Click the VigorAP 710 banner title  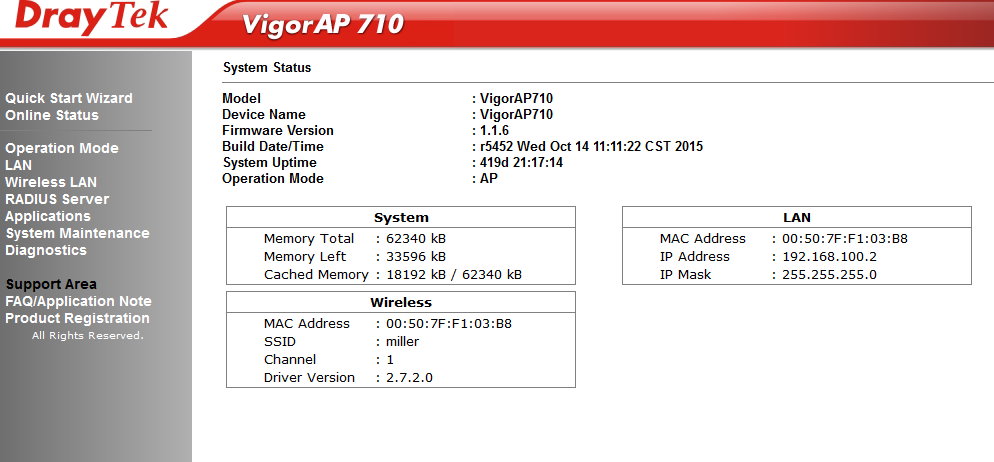tap(323, 25)
